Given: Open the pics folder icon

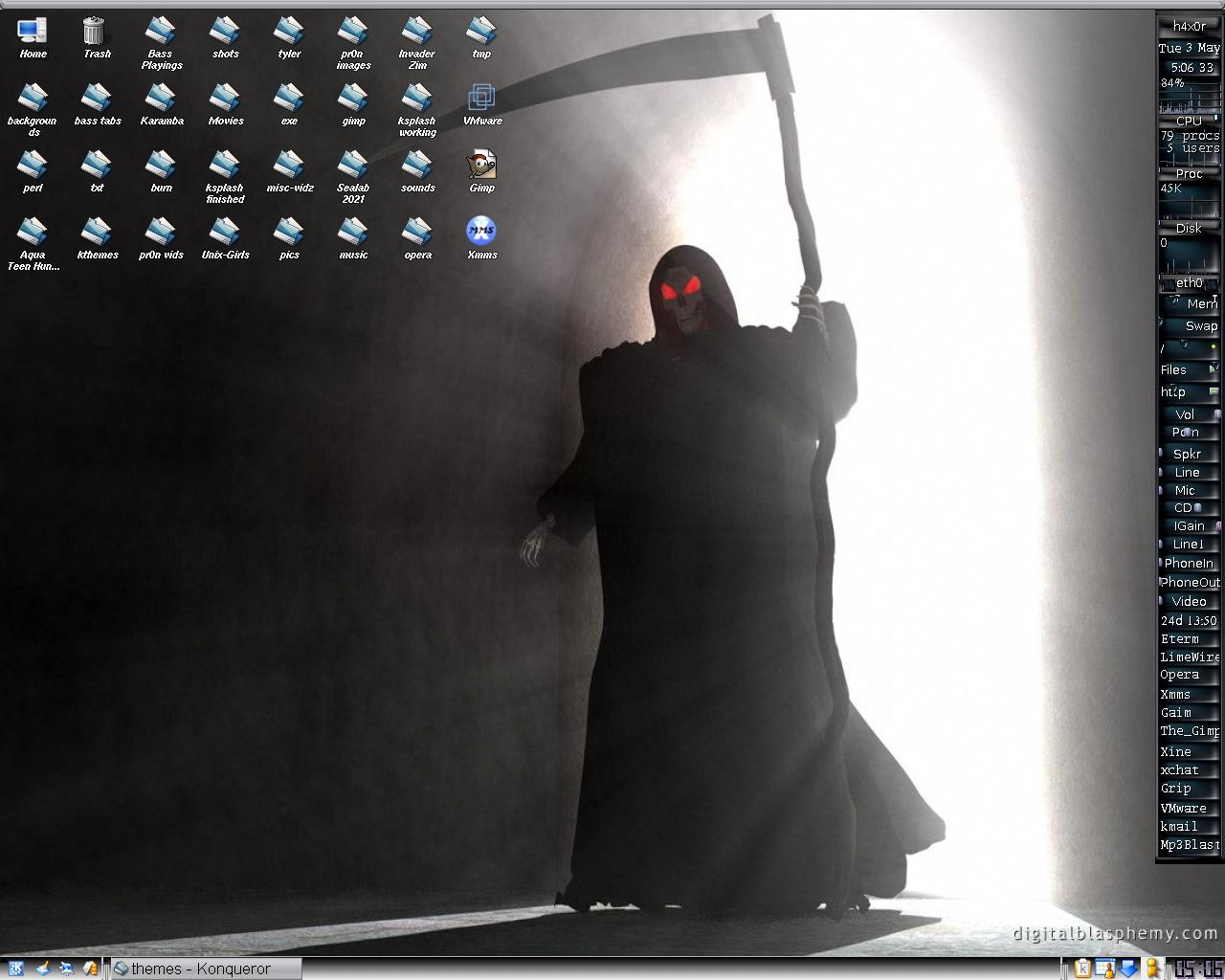Looking at the screenshot, I should [289, 239].
